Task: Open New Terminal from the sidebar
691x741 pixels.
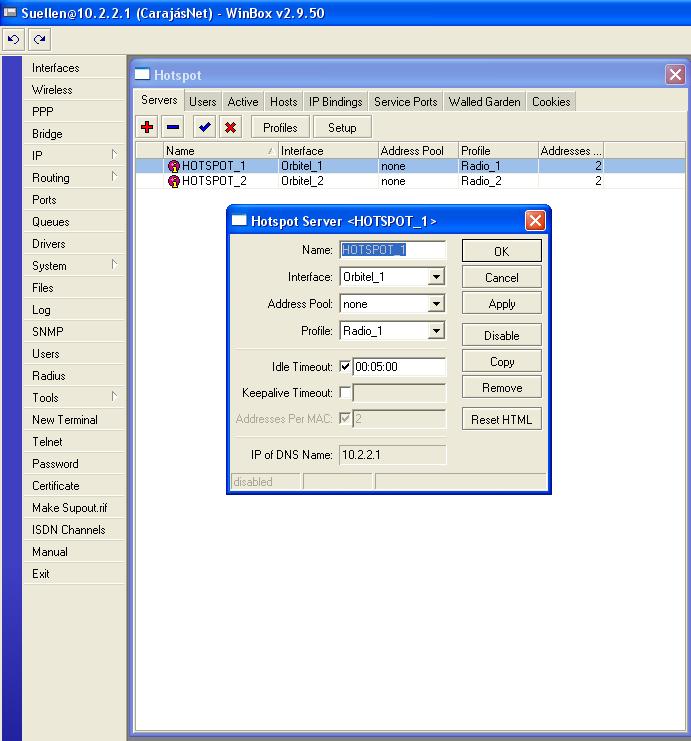Action: pos(74,420)
